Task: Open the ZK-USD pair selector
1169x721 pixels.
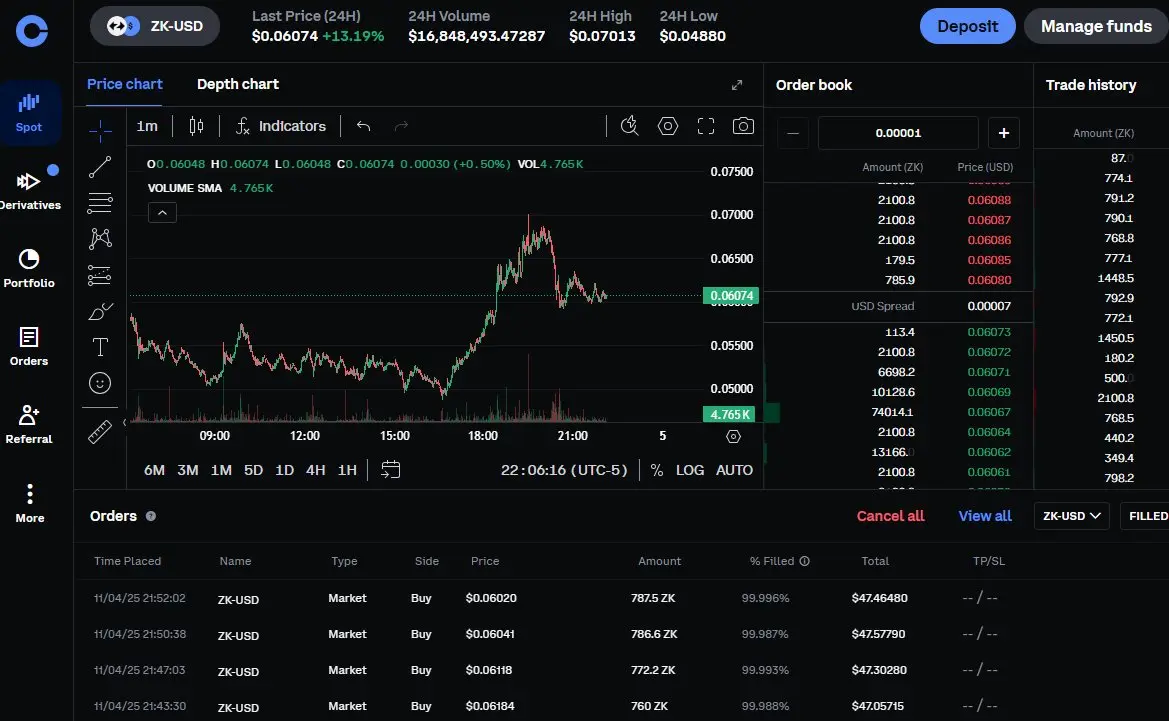Action: click(155, 26)
